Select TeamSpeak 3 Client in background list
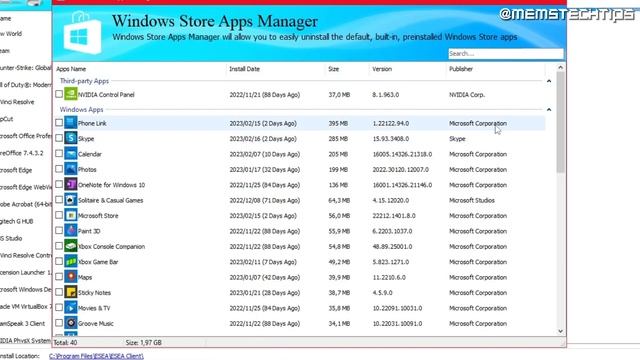The image size is (640, 360). click(x=22, y=323)
